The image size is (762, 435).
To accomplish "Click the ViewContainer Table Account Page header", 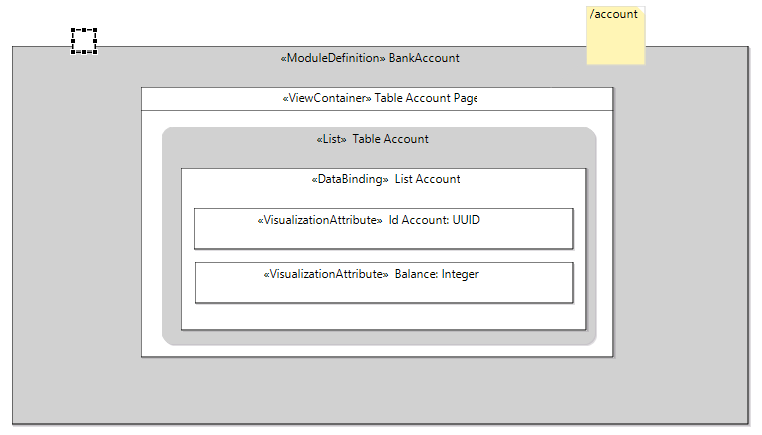I will point(377,99).
